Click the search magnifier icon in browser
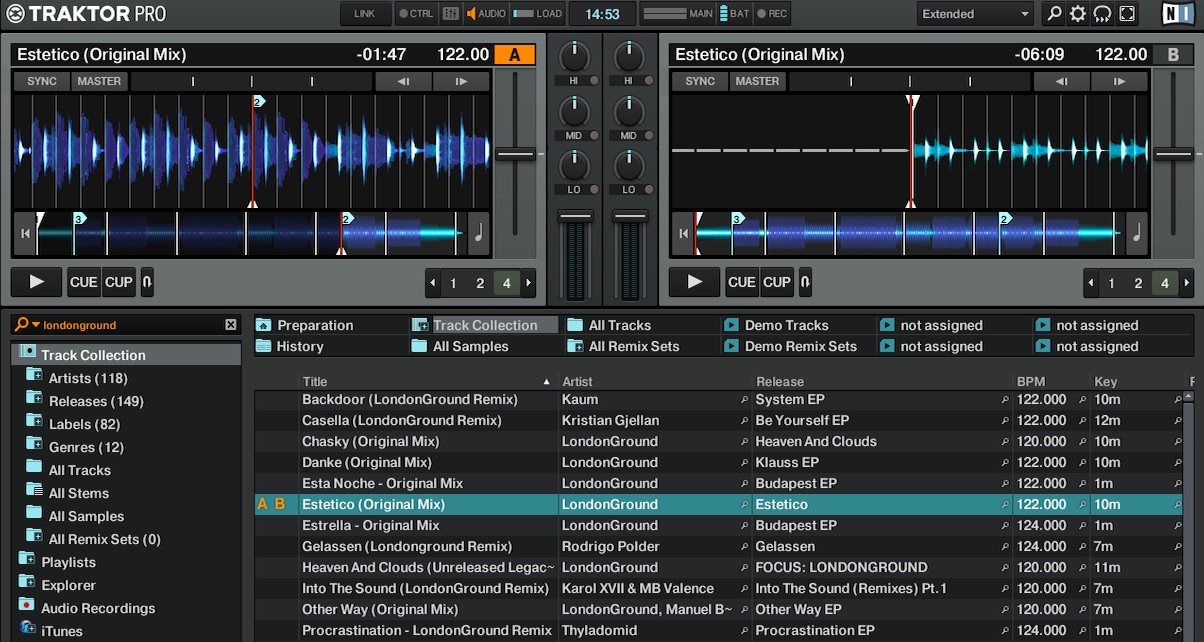1204x642 pixels. coord(21,324)
